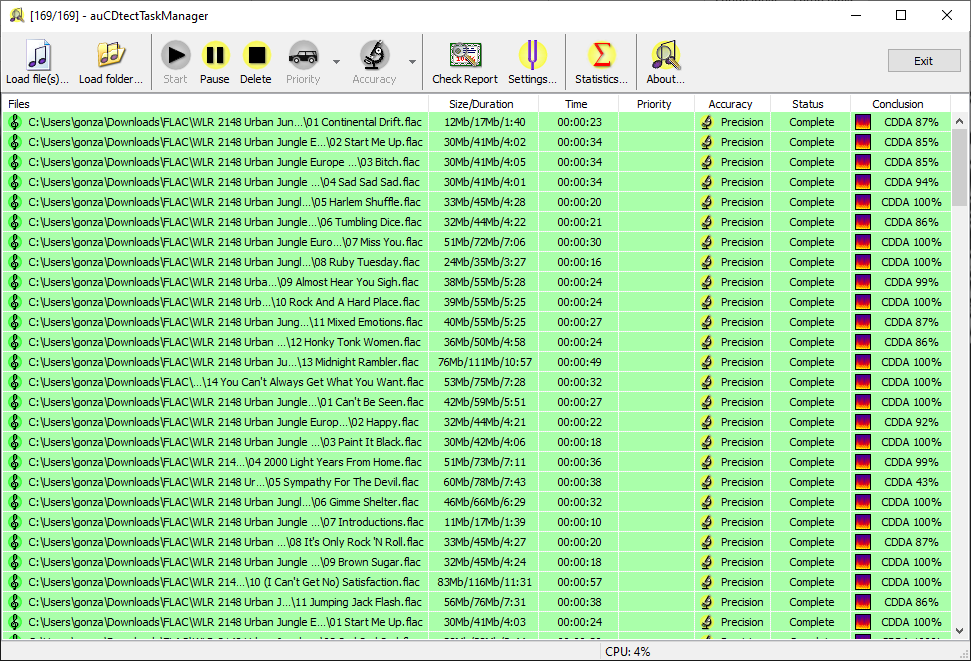Select It's Only Rock 'N Roll row
The height and width of the screenshot is (661, 971).
click(x=476, y=542)
